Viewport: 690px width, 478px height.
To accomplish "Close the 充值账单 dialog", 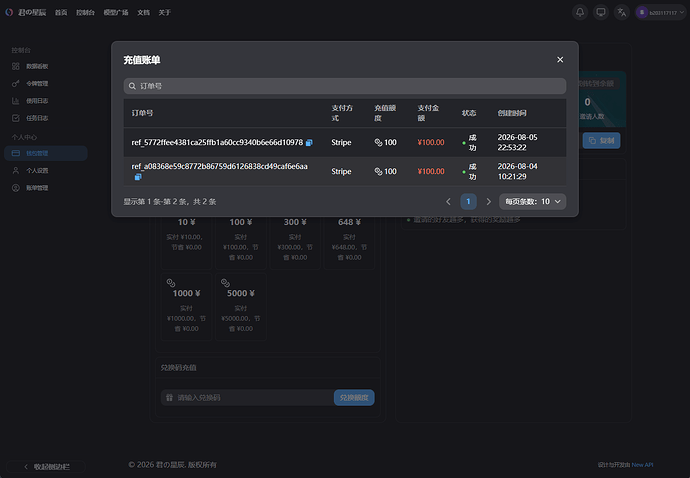I will click(560, 59).
